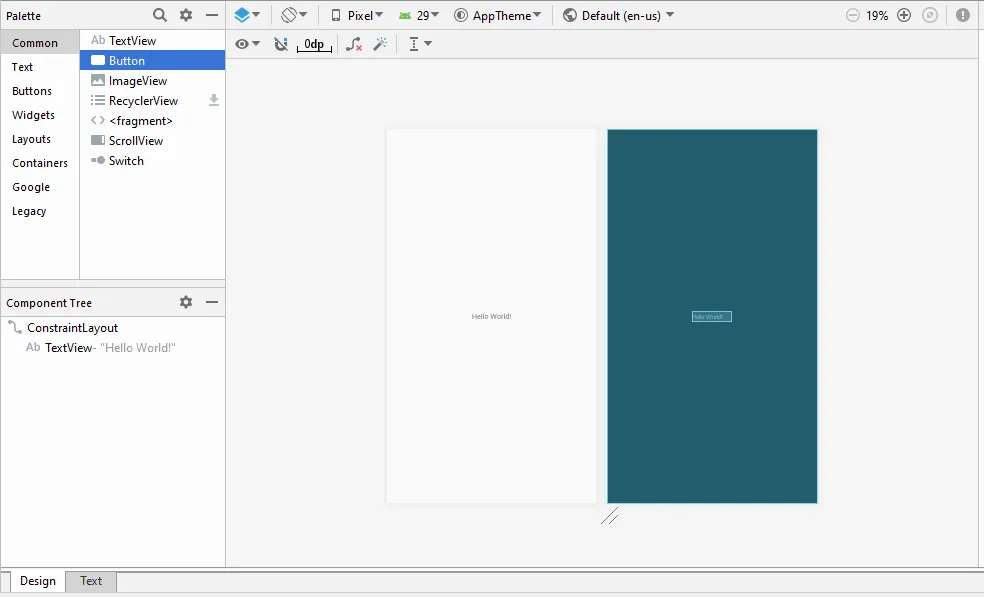The image size is (984, 597).
Task: Zoom out the design view
Action: [852, 15]
